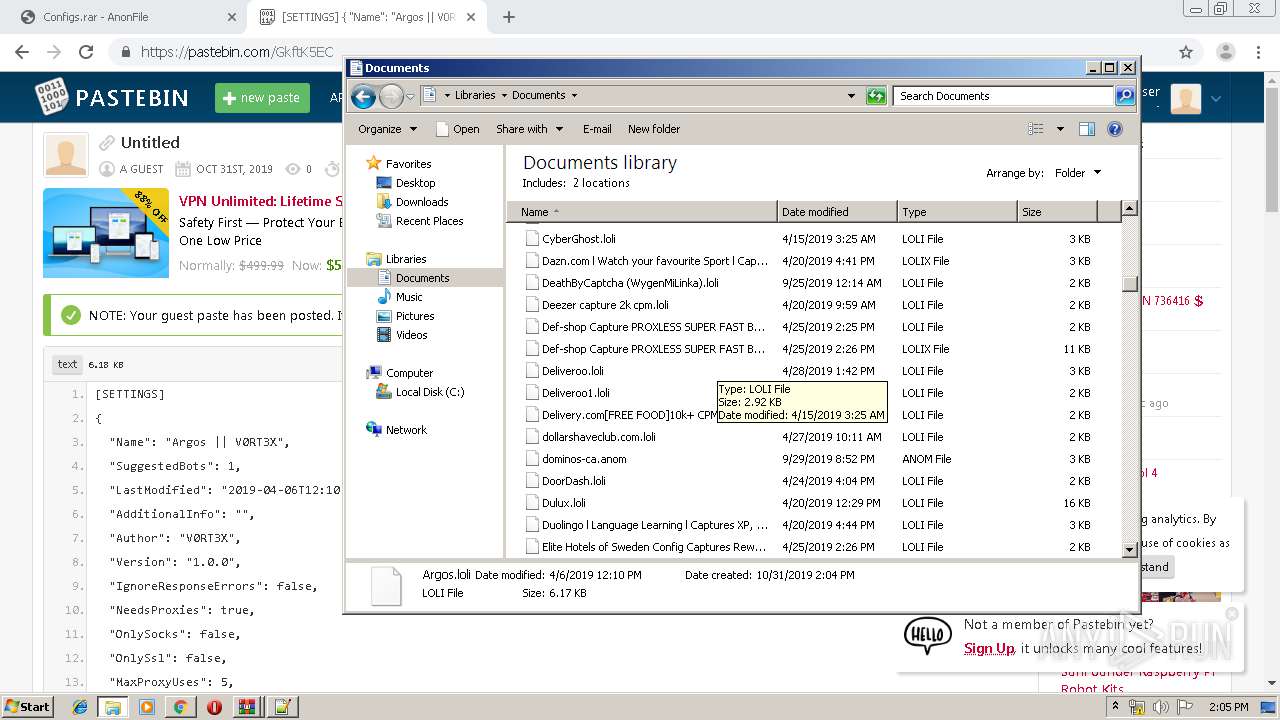Change view icon in Explorer toolbar
This screenshot has height=720, width=1280.
point(1036,129)
